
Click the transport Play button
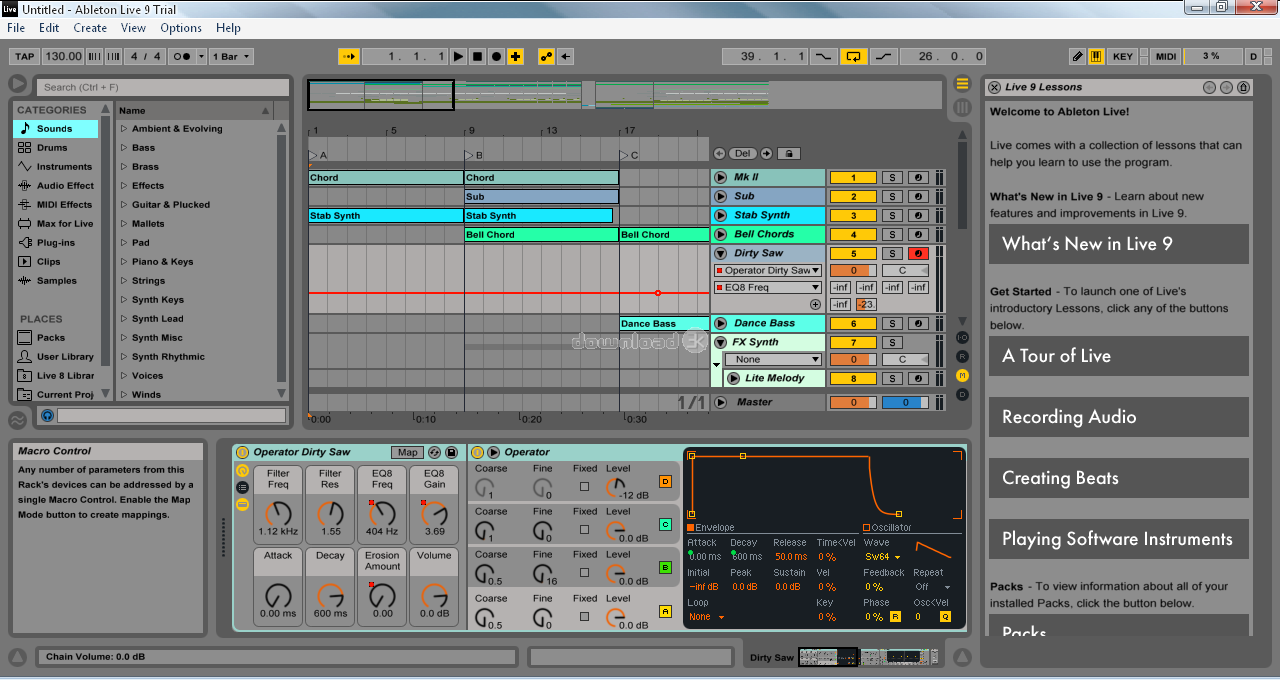[458, 57]
